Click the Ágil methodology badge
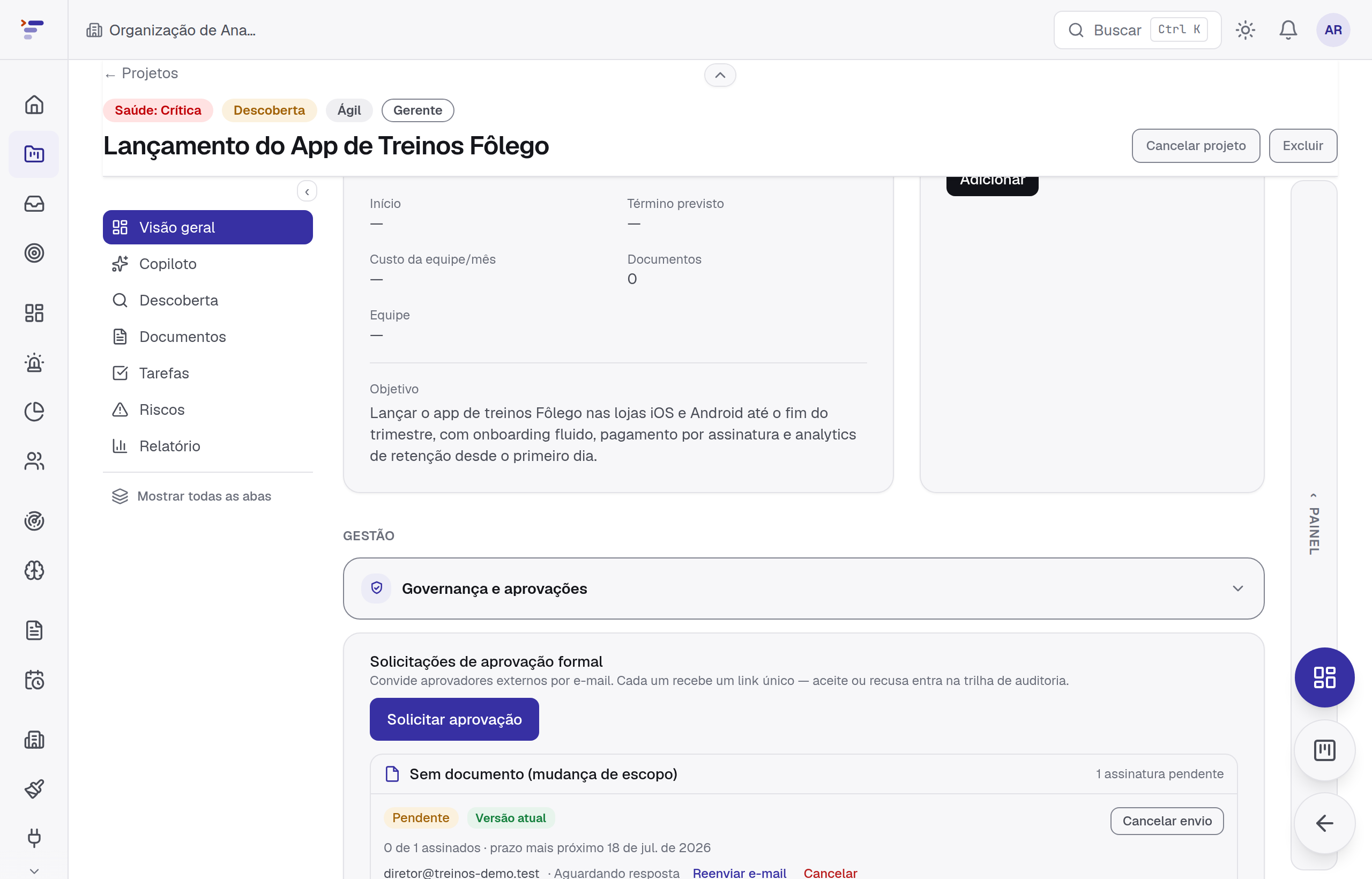 click(x=349, y=110)
